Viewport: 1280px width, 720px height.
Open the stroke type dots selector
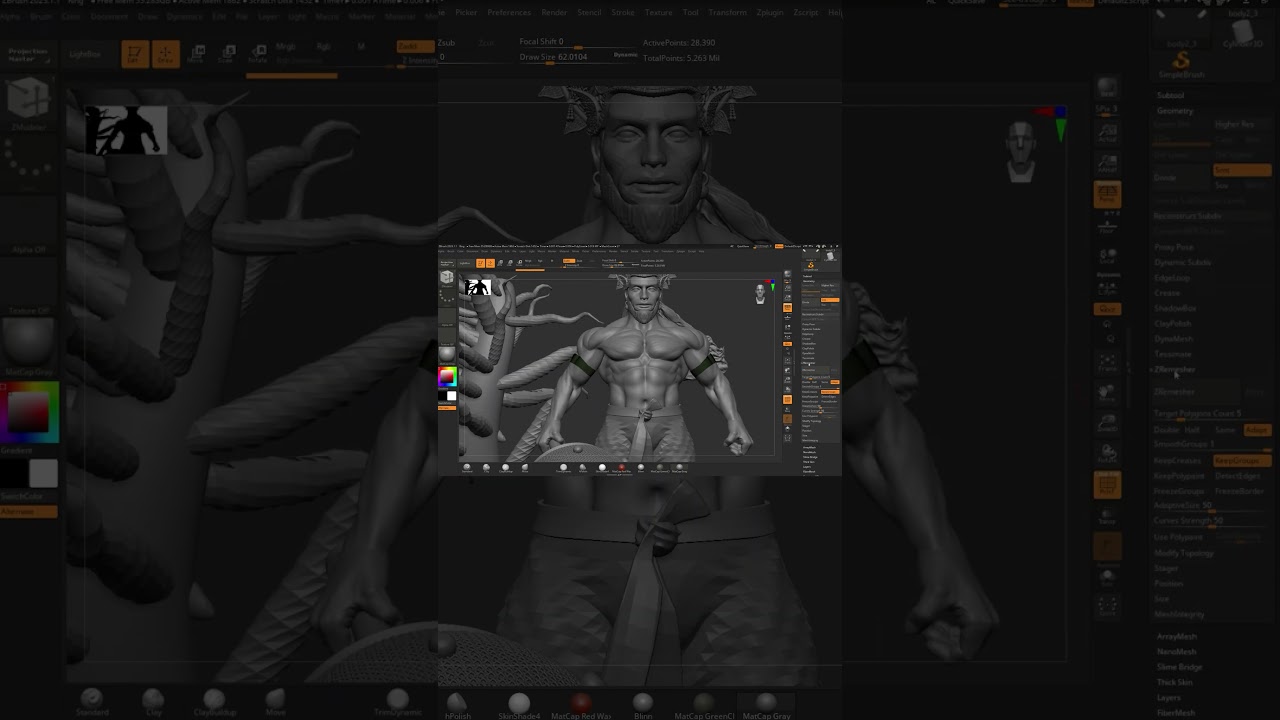pyautogui.click(x=29, y=162)
